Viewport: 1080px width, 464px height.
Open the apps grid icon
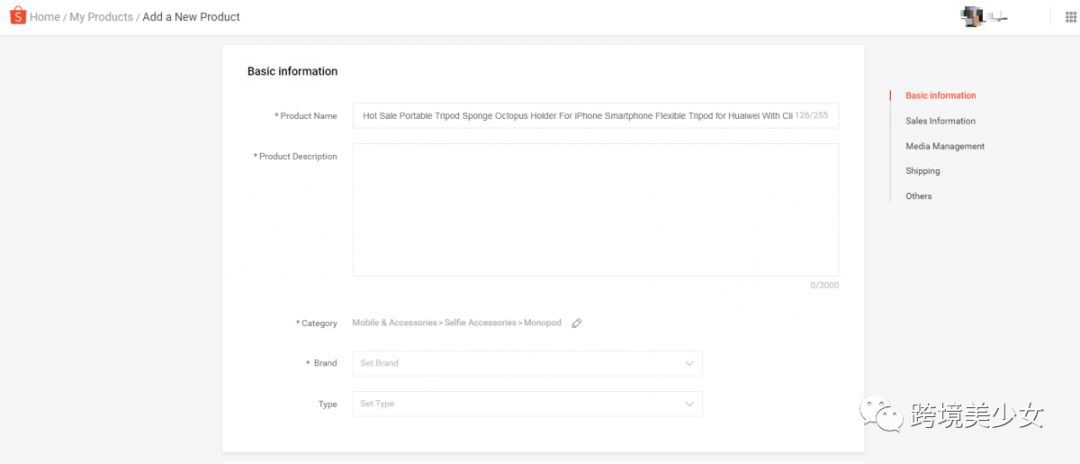pos(1071,17)
